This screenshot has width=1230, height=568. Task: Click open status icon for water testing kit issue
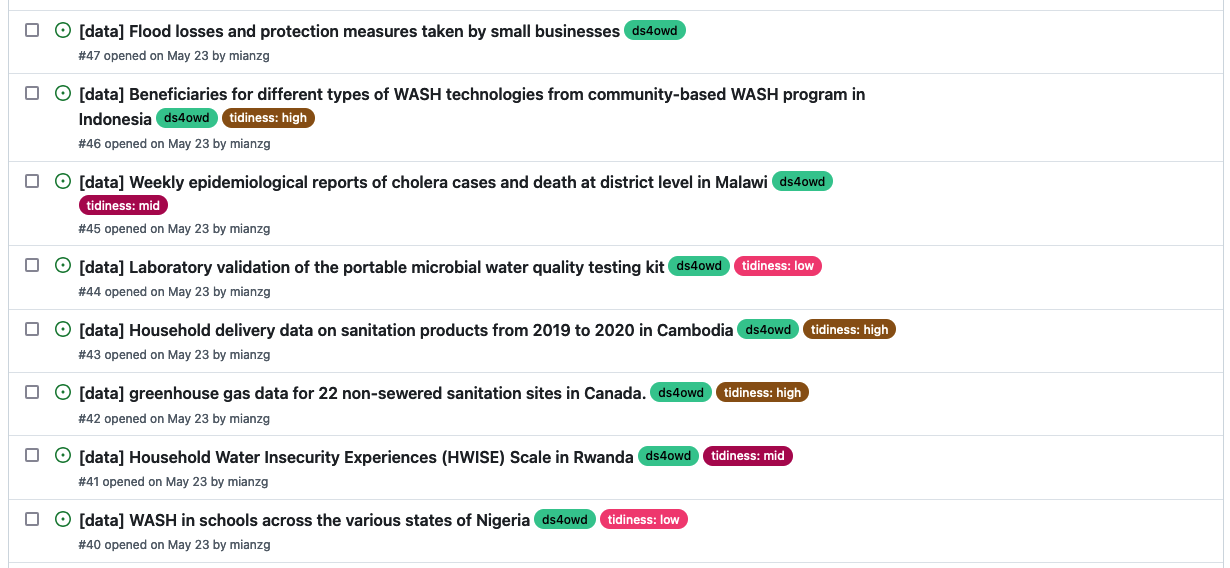(63, 266)
